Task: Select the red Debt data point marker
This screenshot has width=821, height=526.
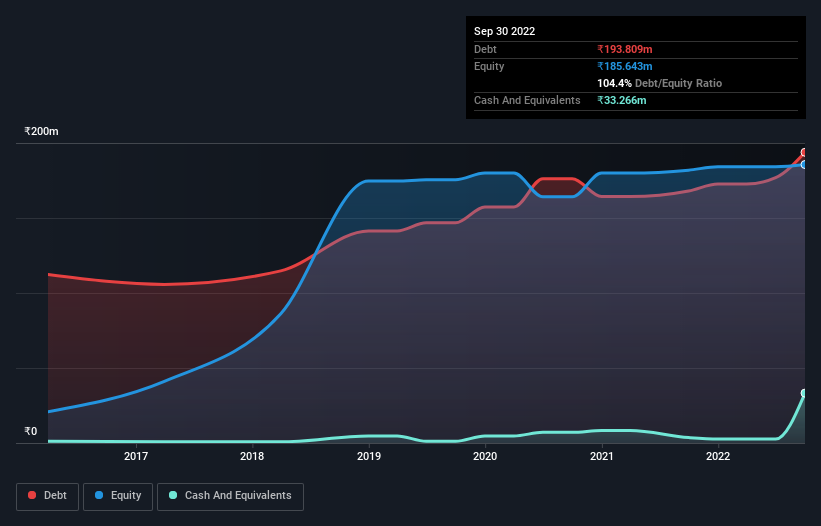Action: [804, 153]
